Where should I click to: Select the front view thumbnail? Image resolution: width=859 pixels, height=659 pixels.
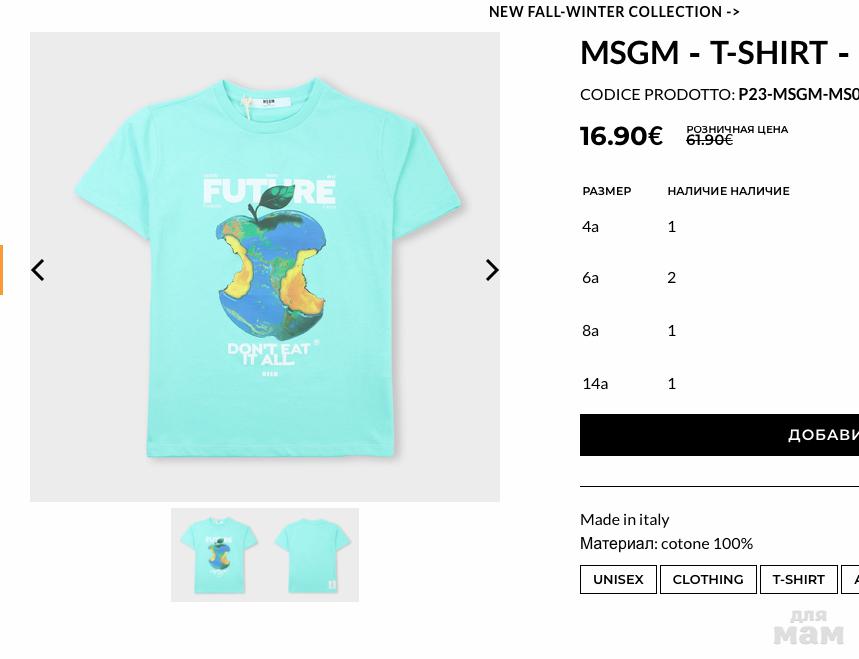[218, 555]
